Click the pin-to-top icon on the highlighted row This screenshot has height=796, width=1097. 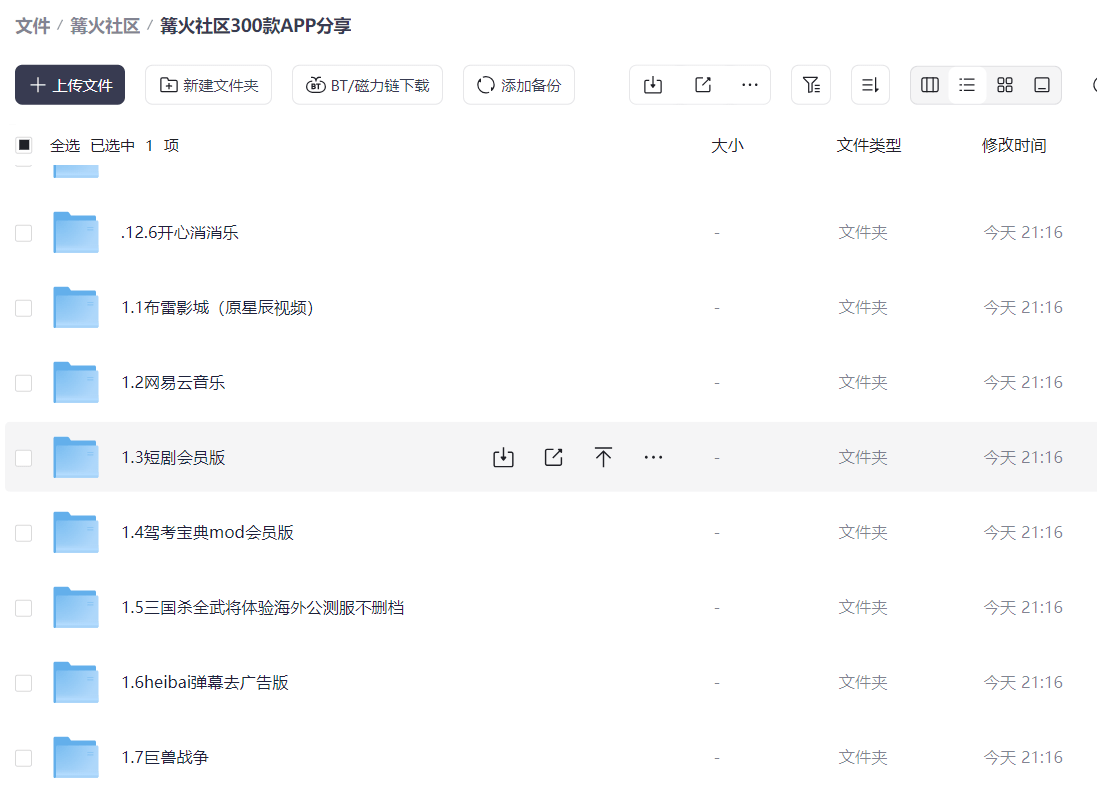coord(603,456)
